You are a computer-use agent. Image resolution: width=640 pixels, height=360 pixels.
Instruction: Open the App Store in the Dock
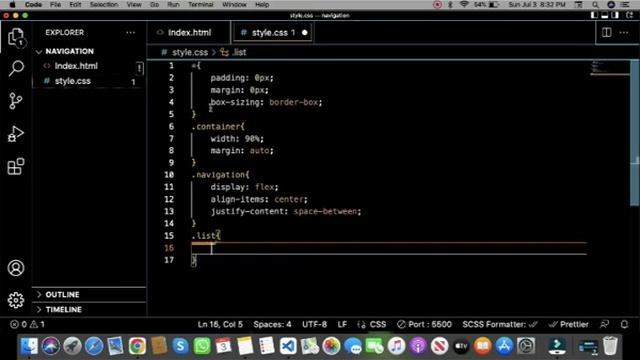(504, 346)
